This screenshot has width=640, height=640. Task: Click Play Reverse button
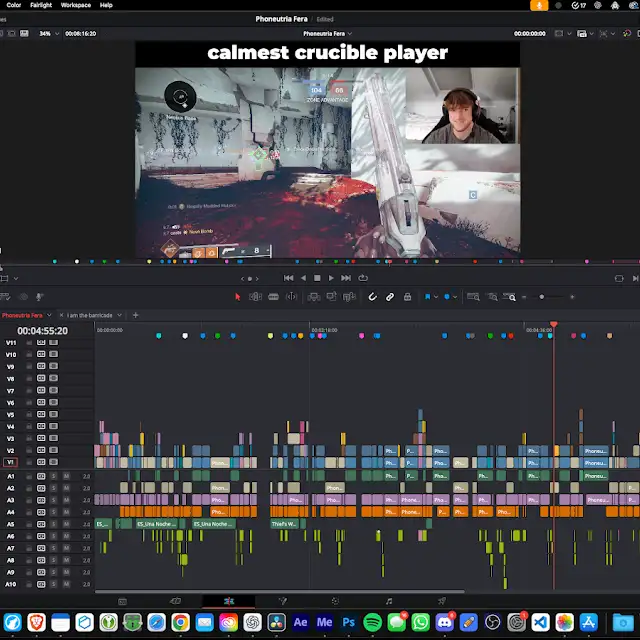[303, 278]
